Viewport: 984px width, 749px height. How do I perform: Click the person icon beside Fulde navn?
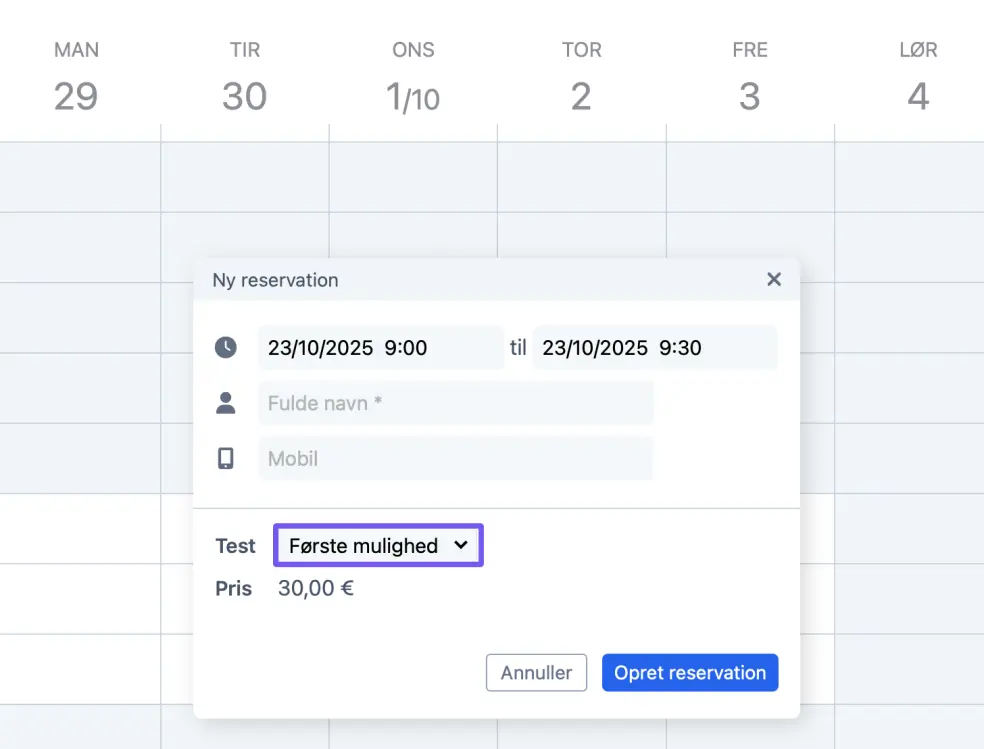pyautogui.click(x=226, y=403)
